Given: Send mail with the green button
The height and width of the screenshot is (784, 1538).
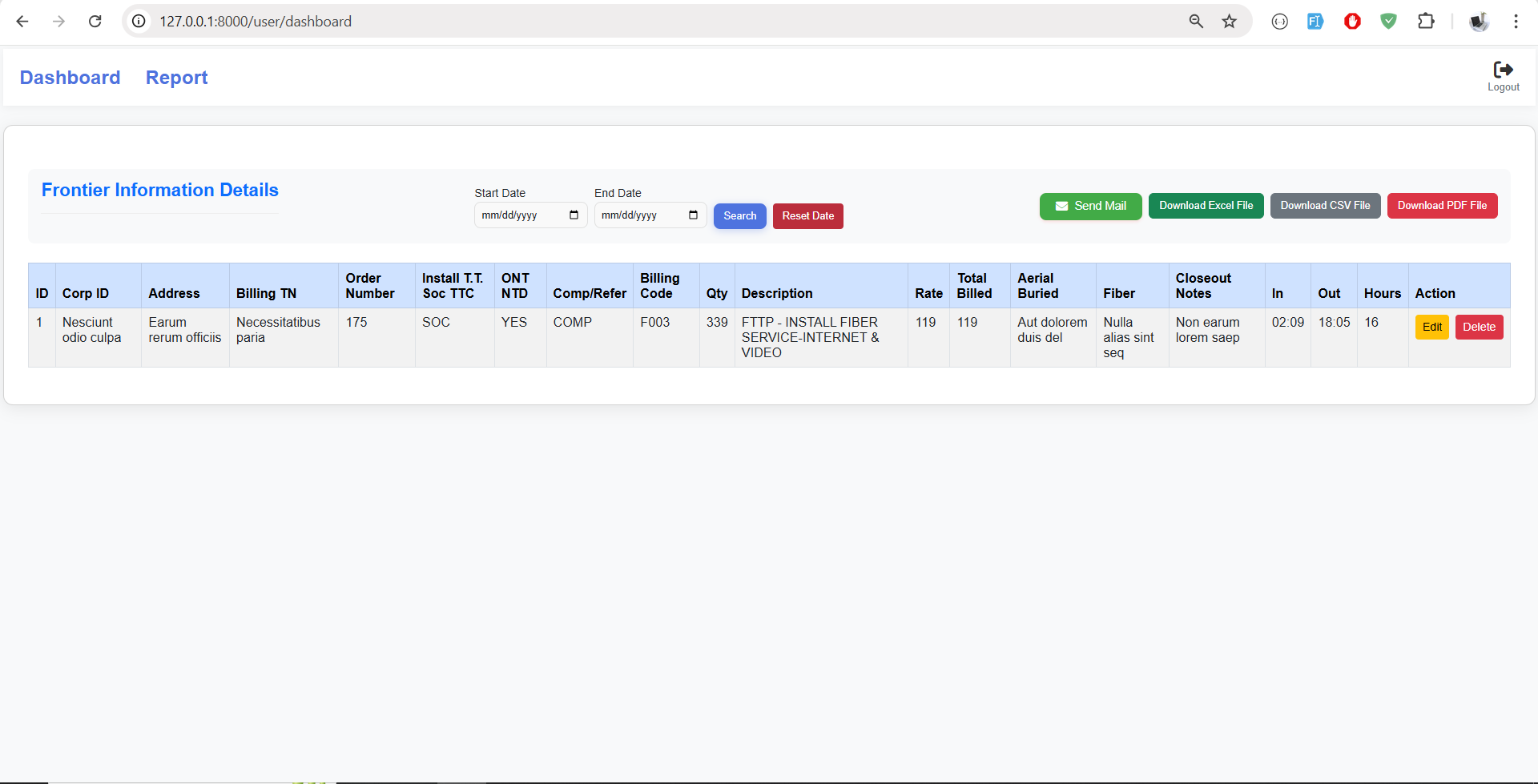Looking at the screenshot, I should [x=1090, y=206].
